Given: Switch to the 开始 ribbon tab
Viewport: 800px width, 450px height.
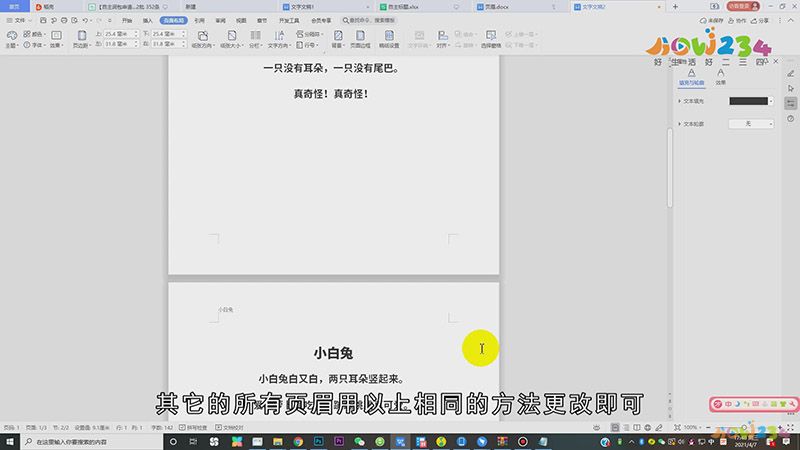Looking at the screenshot, I should pyautogui.click(x=127, y=20).
